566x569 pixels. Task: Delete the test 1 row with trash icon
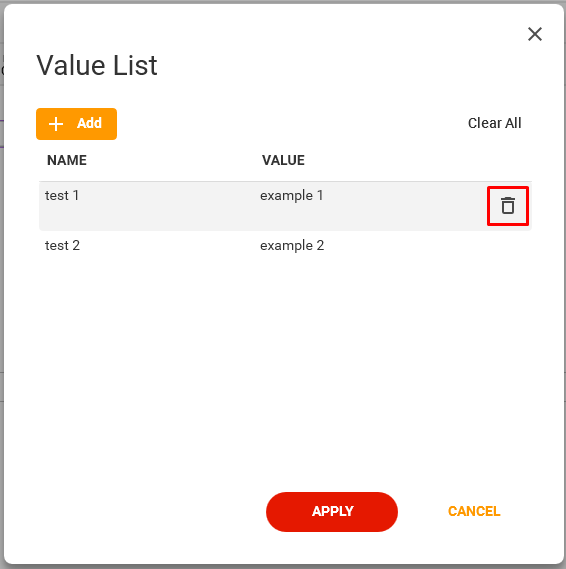[508, 206]
